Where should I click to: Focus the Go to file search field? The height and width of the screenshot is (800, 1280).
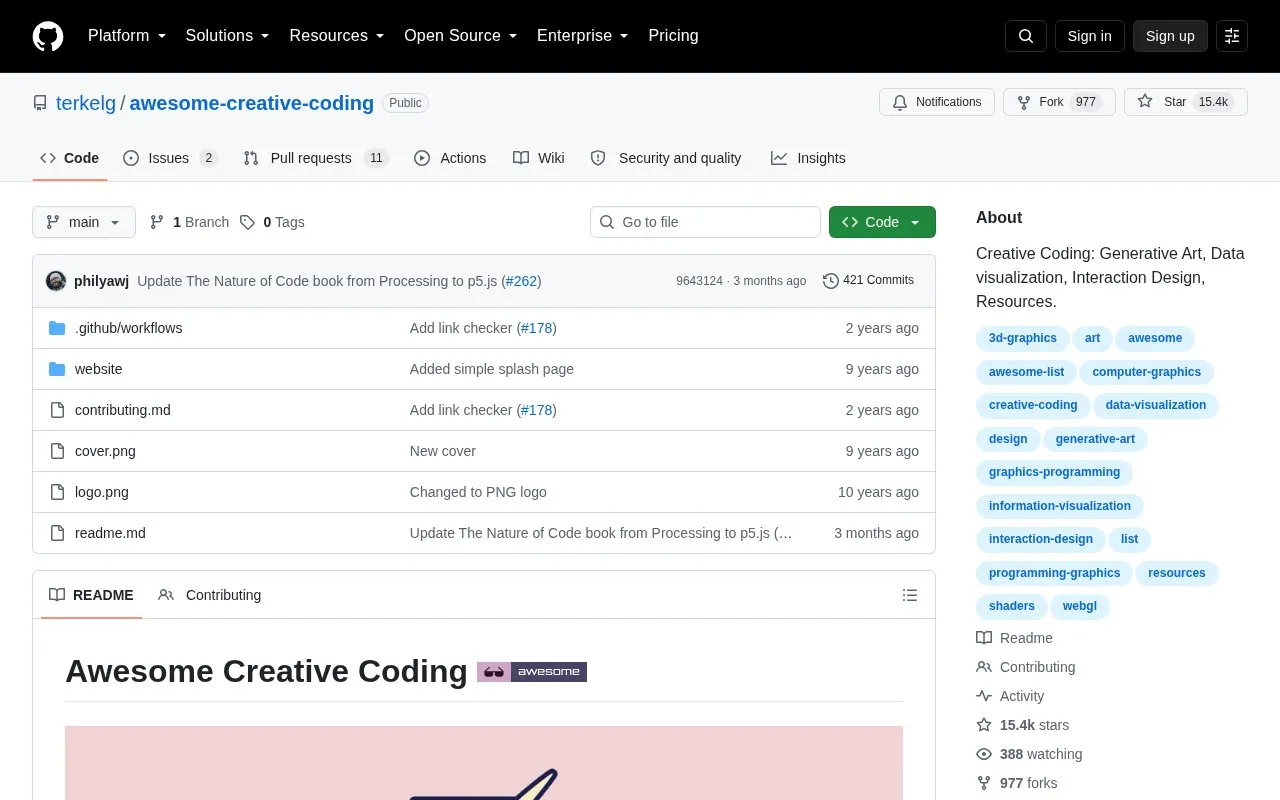tap(705, 222)
